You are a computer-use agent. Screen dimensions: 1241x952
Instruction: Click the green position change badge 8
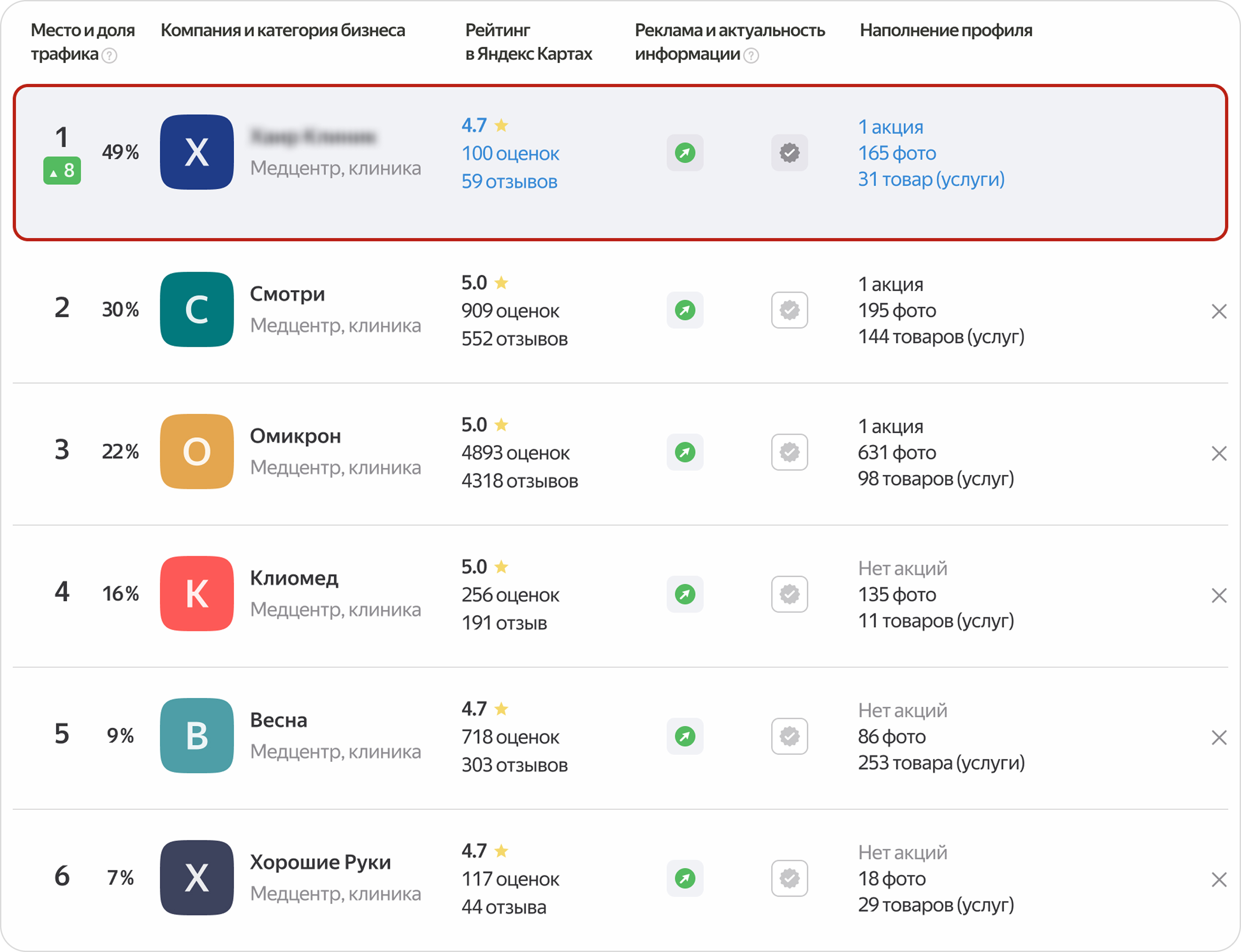[x=62, y=170]
